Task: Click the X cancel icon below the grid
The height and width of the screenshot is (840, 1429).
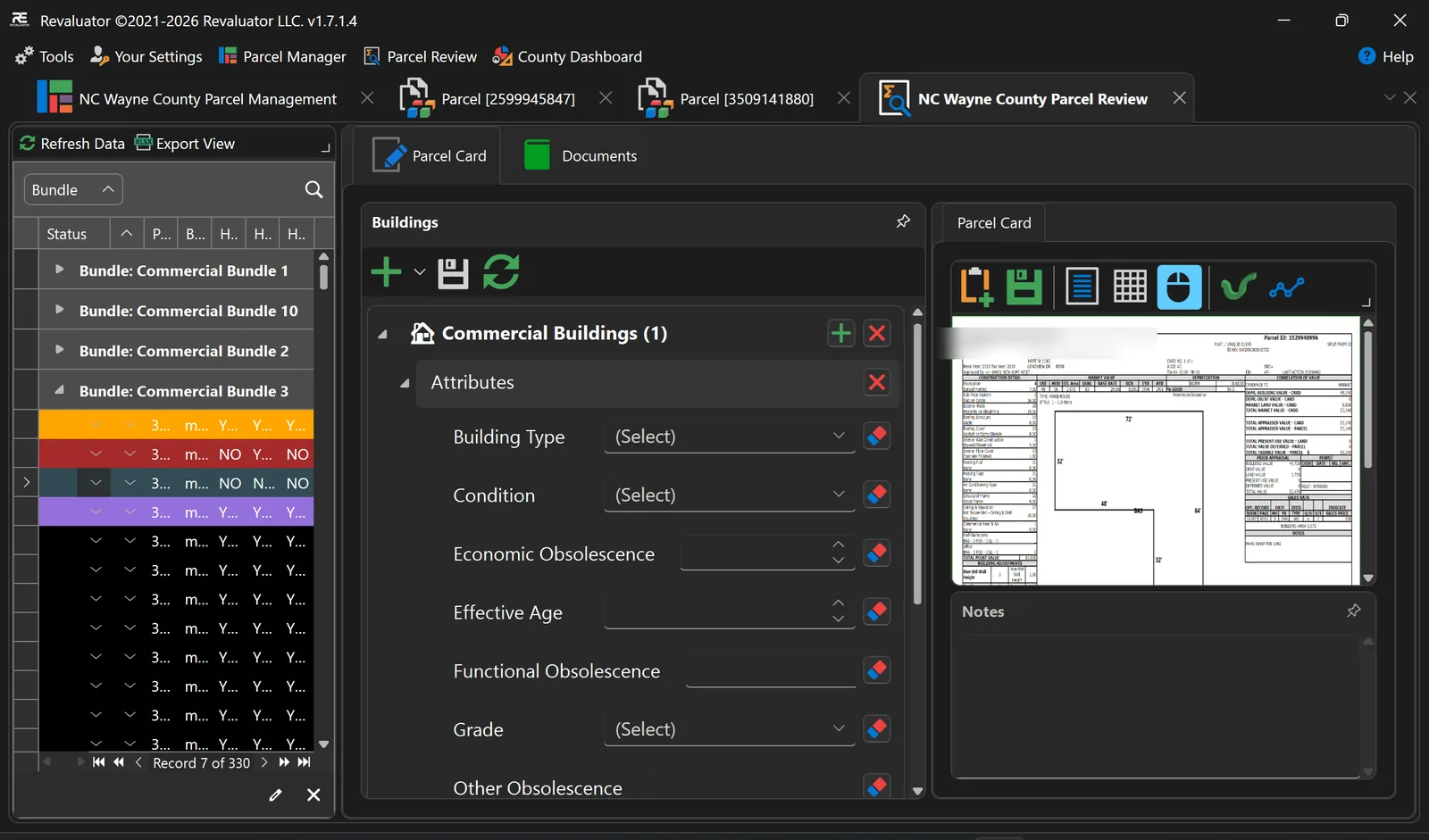Action: 313,794
